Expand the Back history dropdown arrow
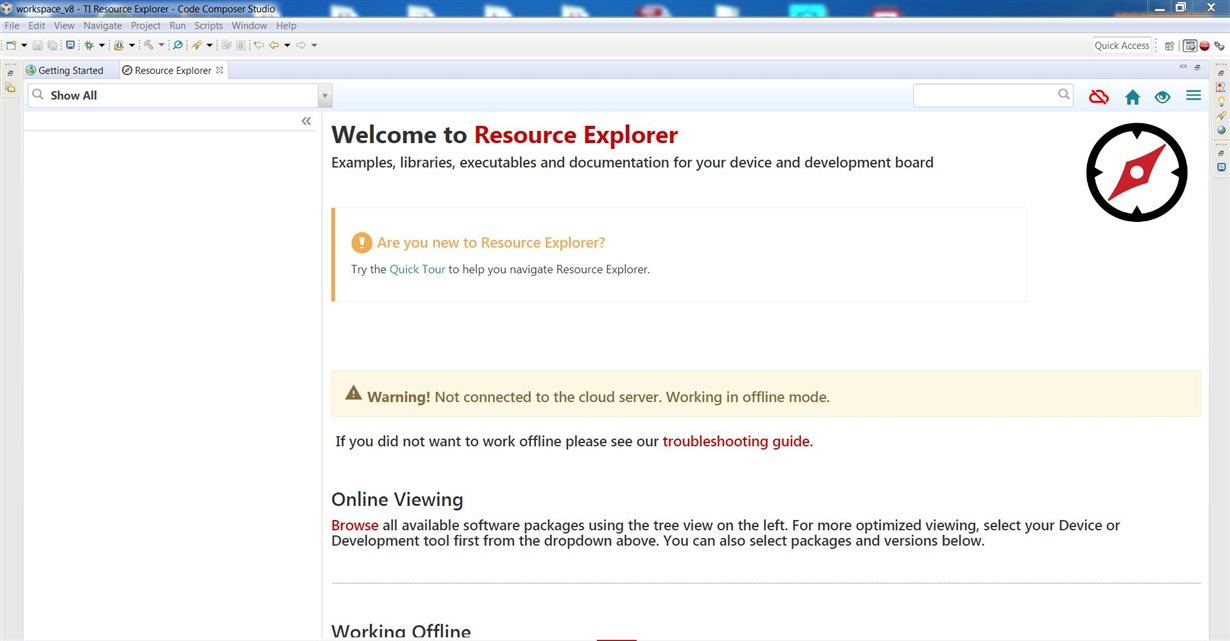Viewport: 1230px width, 641px height. tap(287, 45)
